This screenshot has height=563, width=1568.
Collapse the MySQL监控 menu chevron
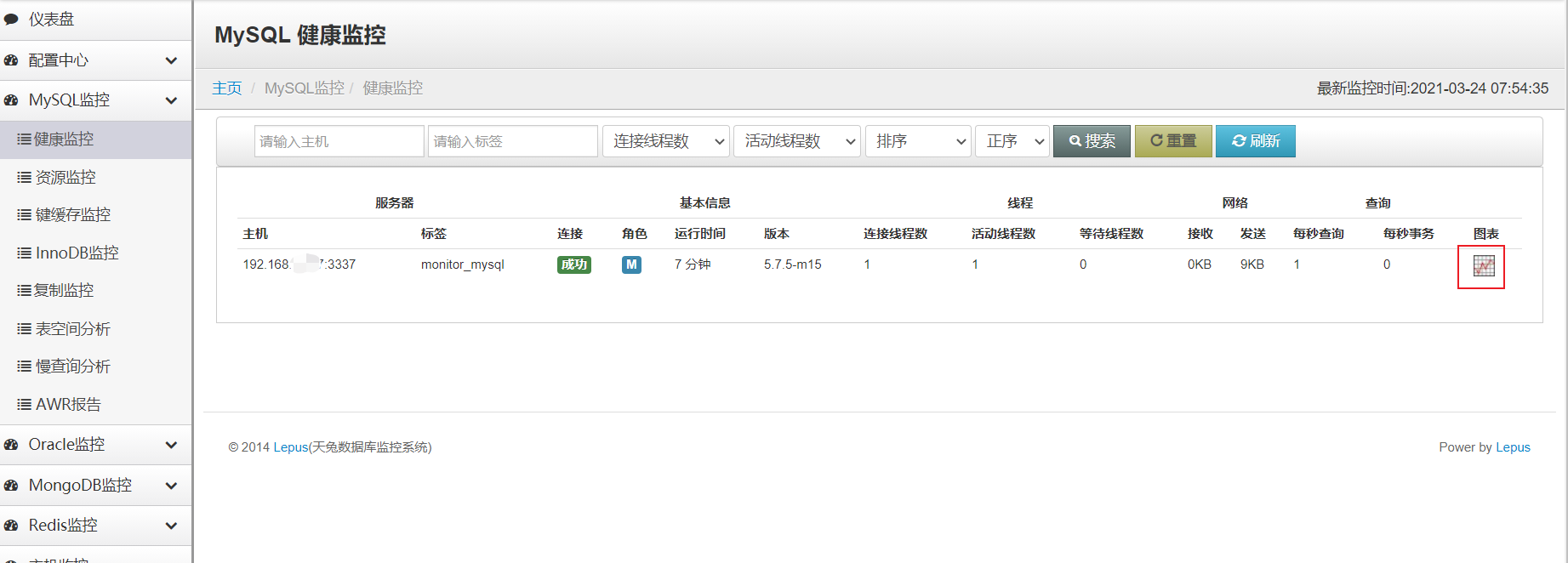click(171, 100)
